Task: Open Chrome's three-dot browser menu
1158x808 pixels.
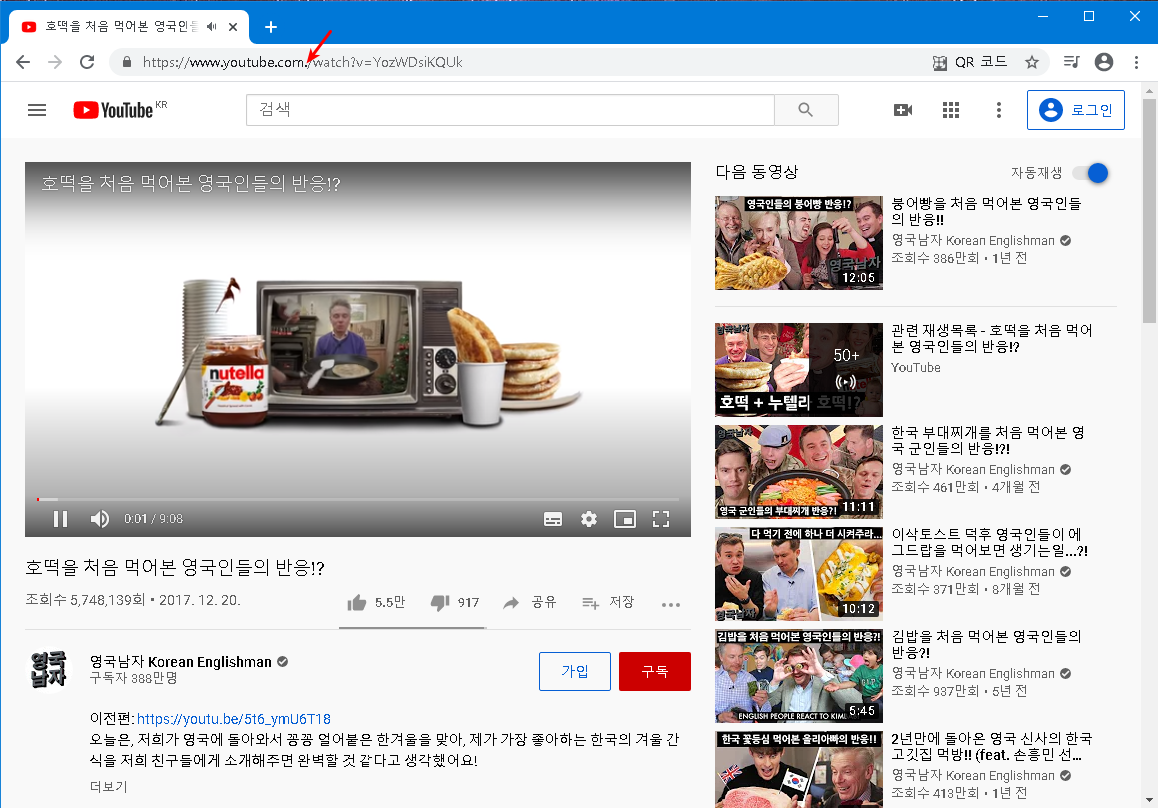Action: 1136,61
